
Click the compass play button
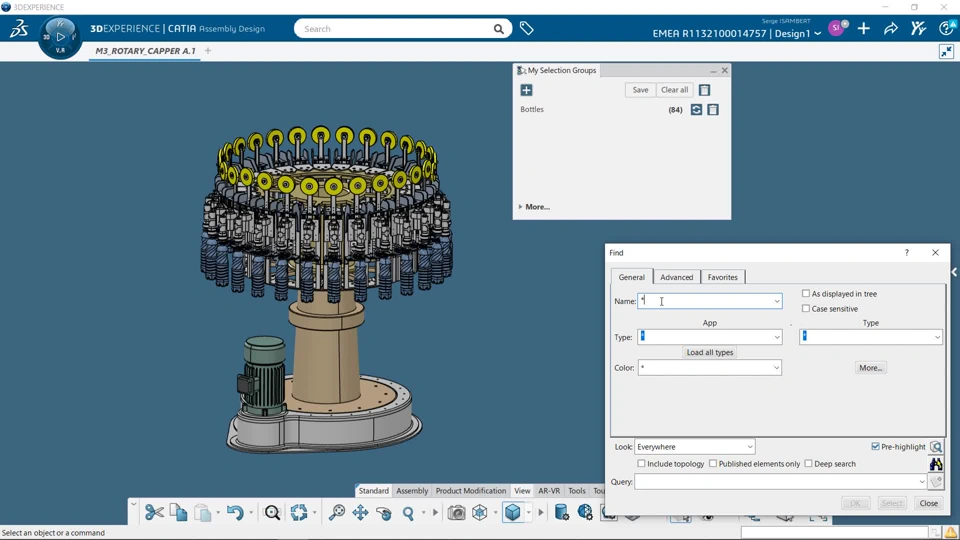[x=60, y=37]
